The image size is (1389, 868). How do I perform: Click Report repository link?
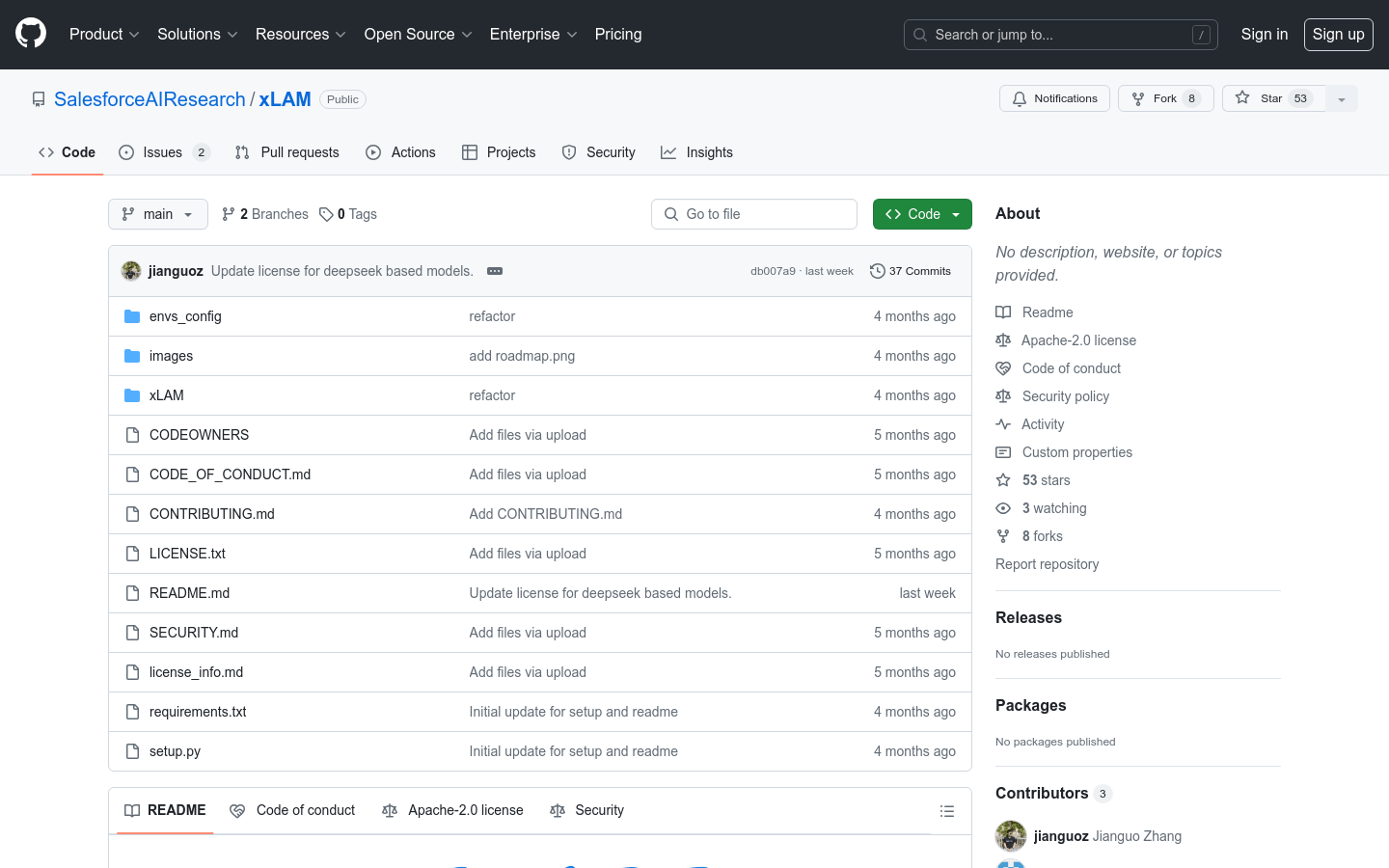(1047, 564)
